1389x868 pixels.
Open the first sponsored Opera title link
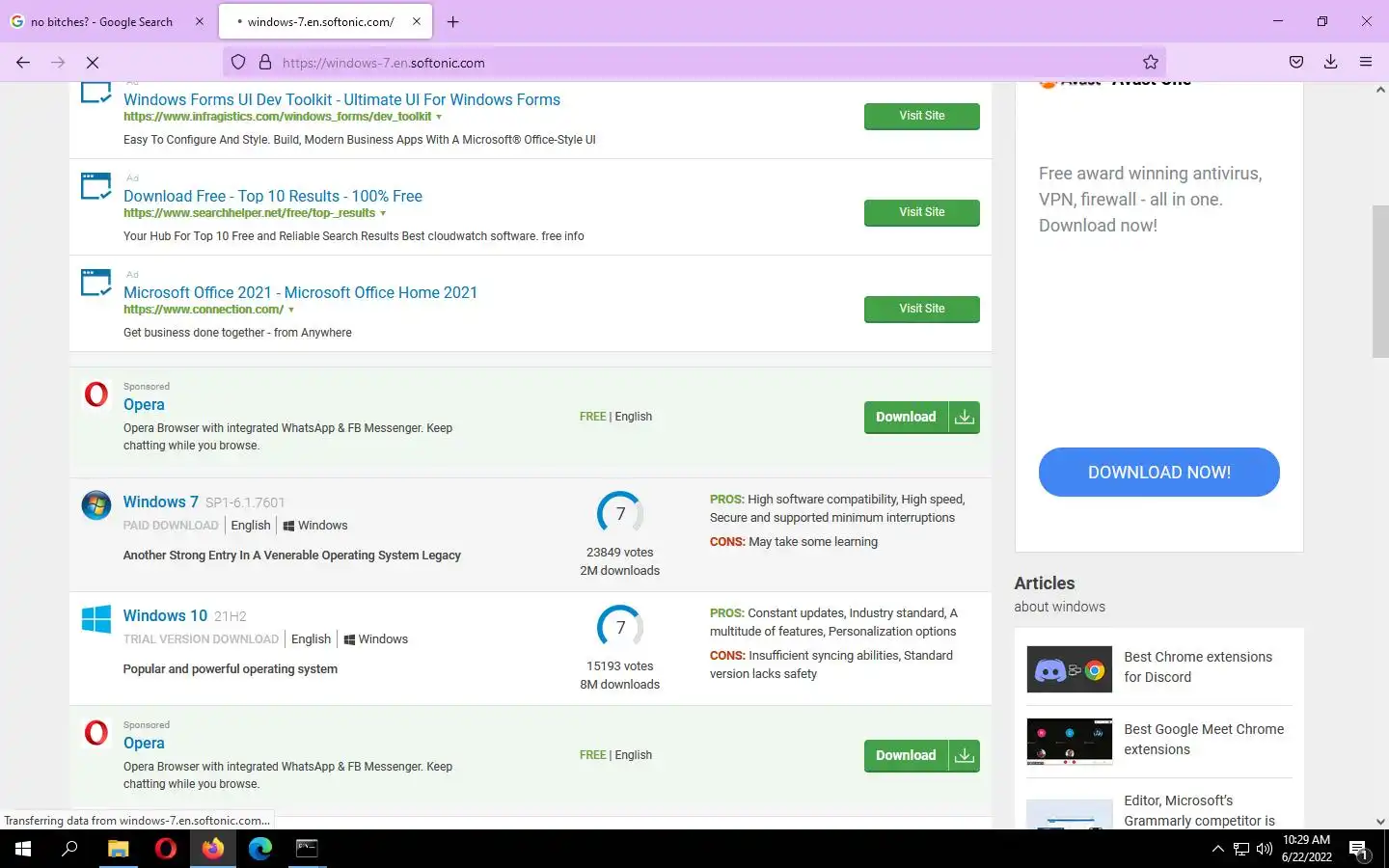click(144, 404)
